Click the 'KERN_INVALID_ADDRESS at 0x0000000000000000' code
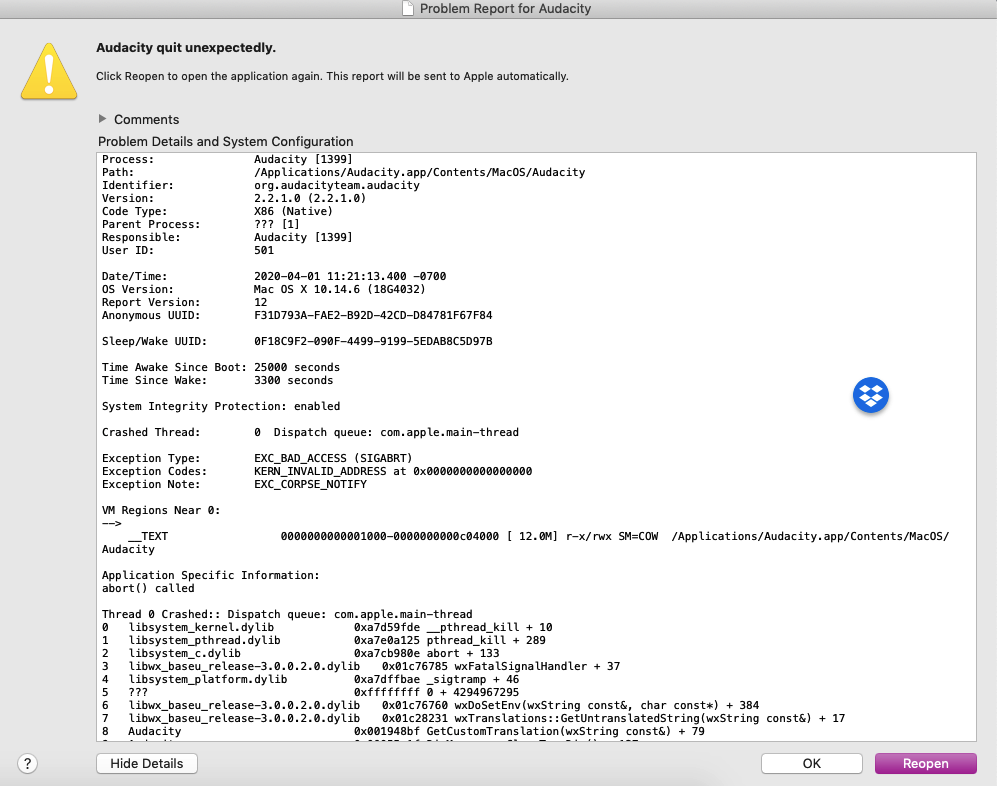The image size is (997, 786). (x=393, y=471)
